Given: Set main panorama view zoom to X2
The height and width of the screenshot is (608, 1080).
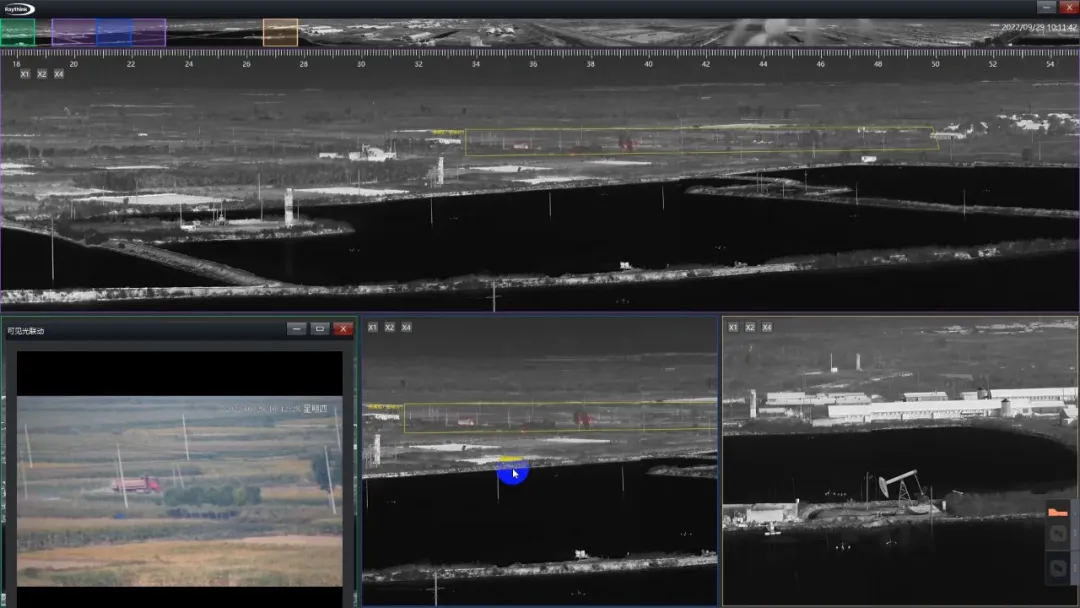Looking at the screenshot, I should pos(42,74).
